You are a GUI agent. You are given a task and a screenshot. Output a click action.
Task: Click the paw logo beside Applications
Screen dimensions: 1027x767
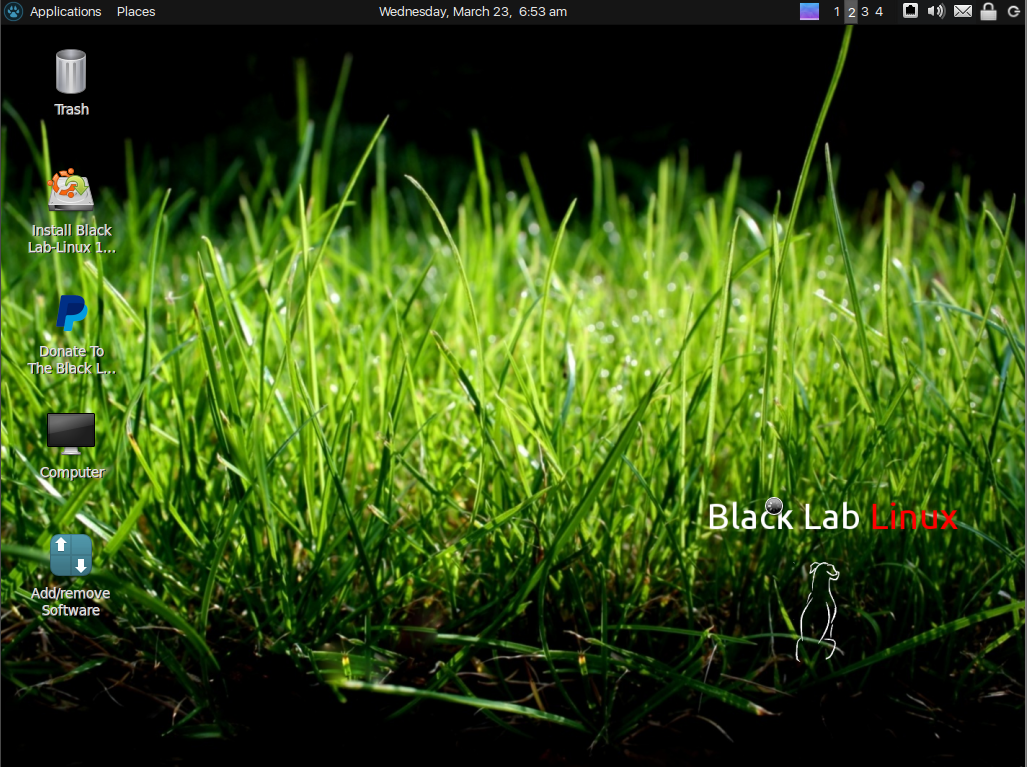point(14,11)
